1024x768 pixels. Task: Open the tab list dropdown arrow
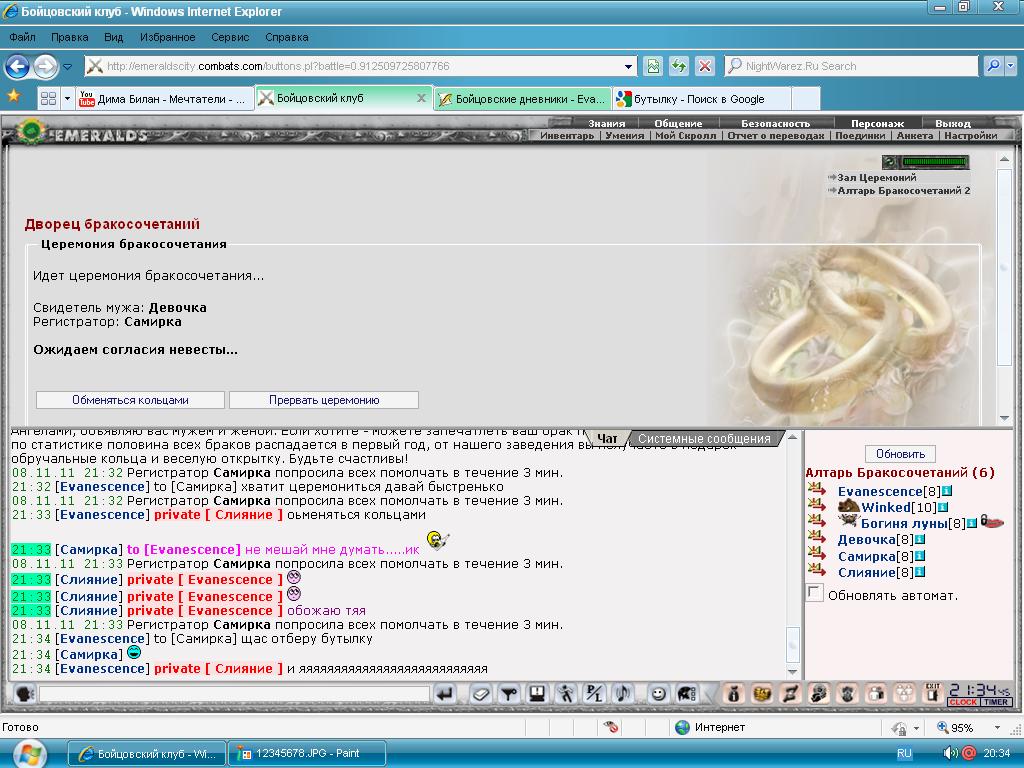click(67, 99)
